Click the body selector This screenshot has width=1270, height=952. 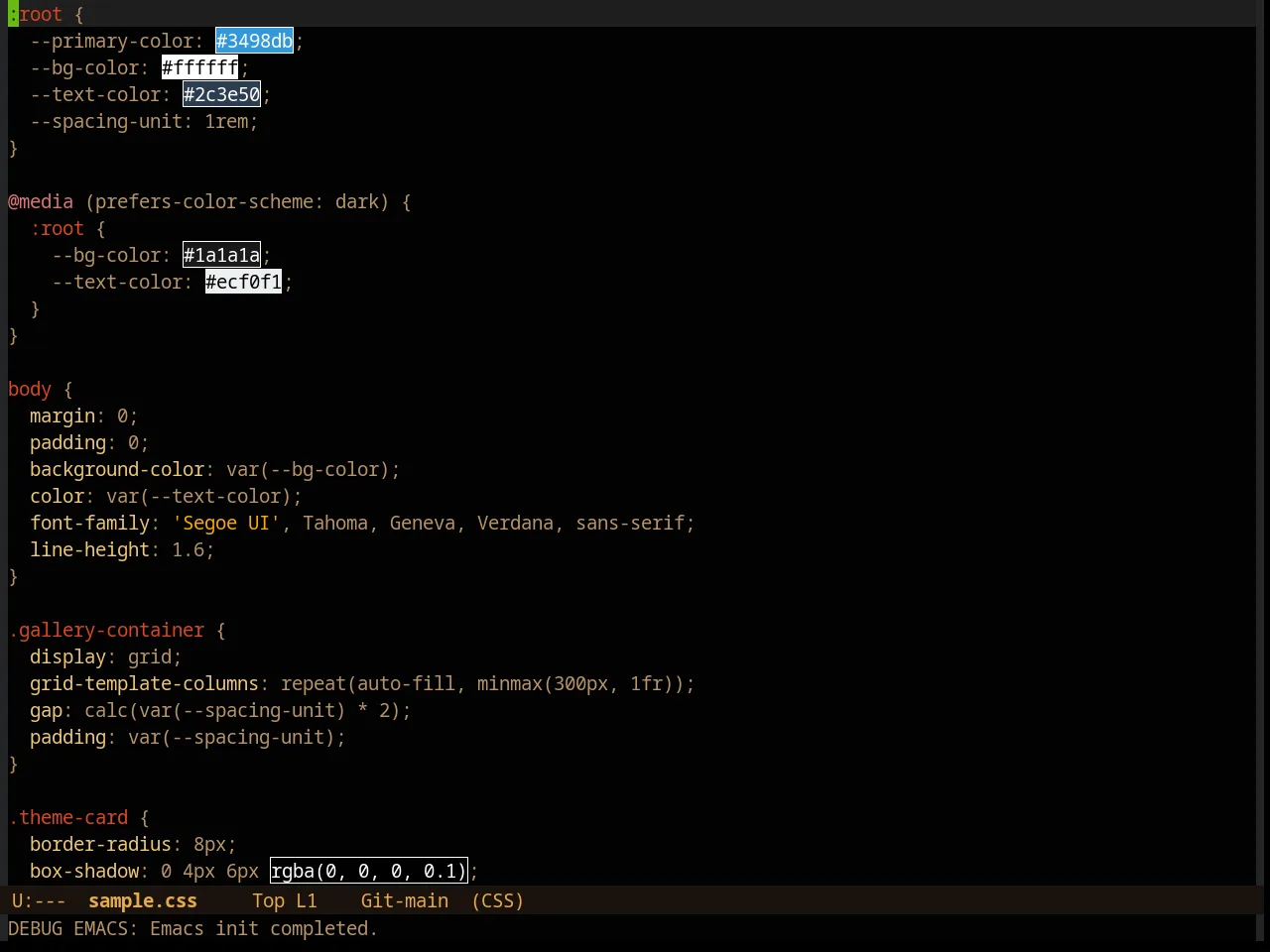tap(30, 389)
